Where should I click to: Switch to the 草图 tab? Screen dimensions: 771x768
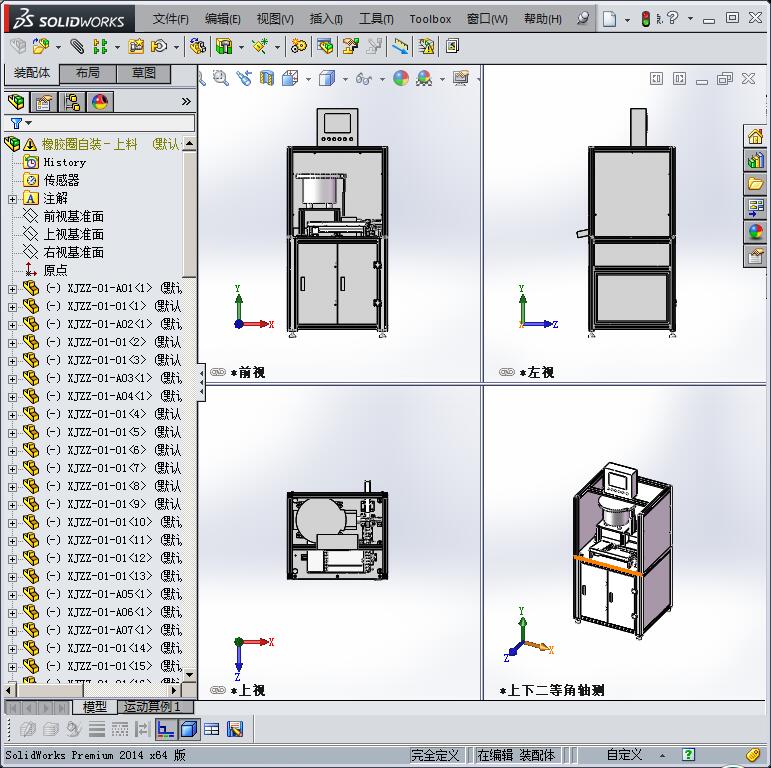[x=144, y=73]
